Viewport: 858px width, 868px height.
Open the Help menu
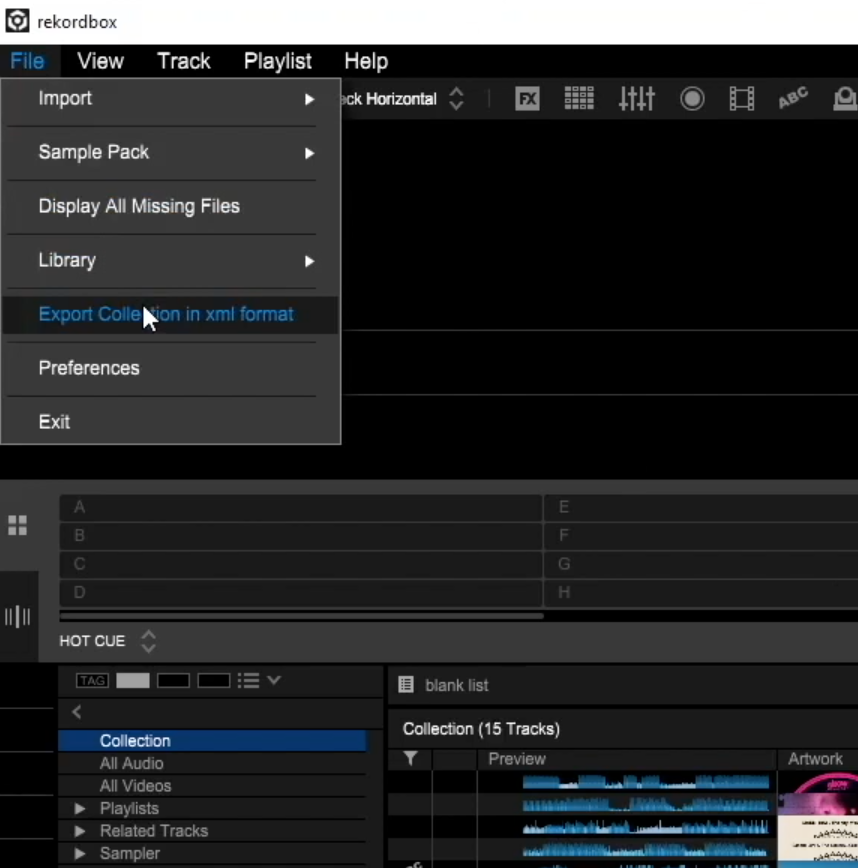pos(366,61)
